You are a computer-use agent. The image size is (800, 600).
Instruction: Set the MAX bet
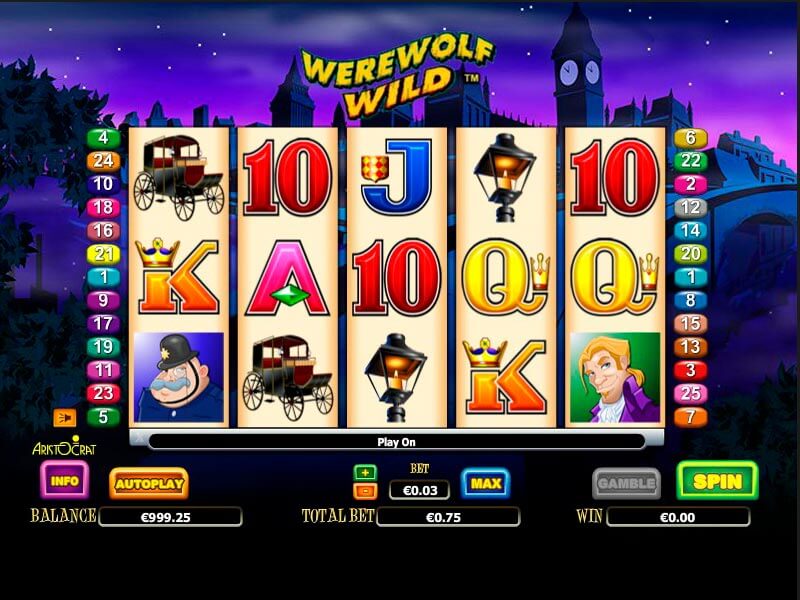click(x=486, y=483)
